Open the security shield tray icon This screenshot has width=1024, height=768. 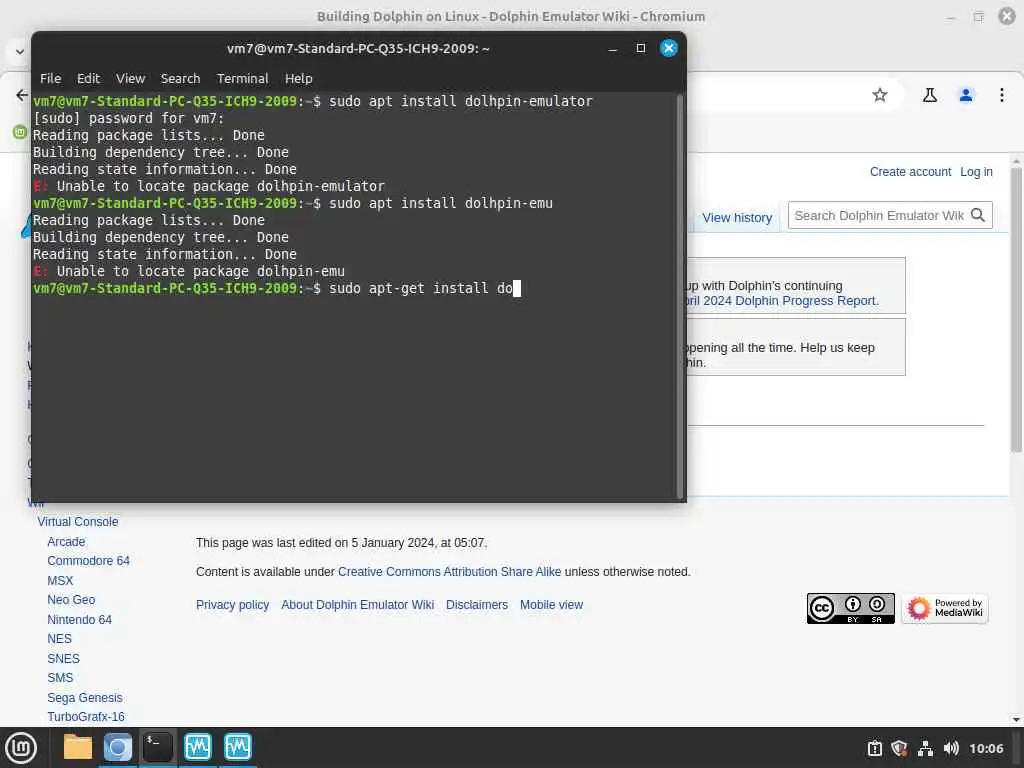pos(899,748)
